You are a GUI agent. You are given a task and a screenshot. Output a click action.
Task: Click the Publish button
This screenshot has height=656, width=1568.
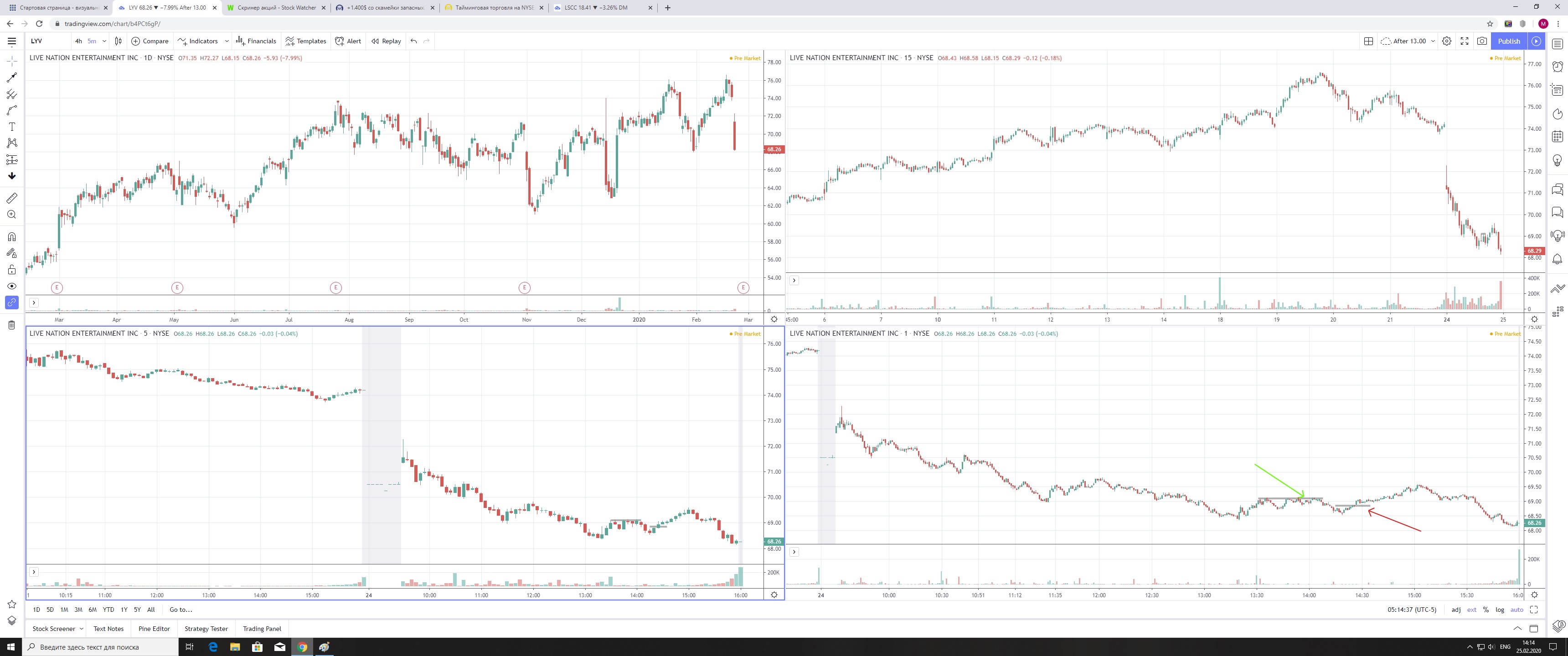[1509, 41]
